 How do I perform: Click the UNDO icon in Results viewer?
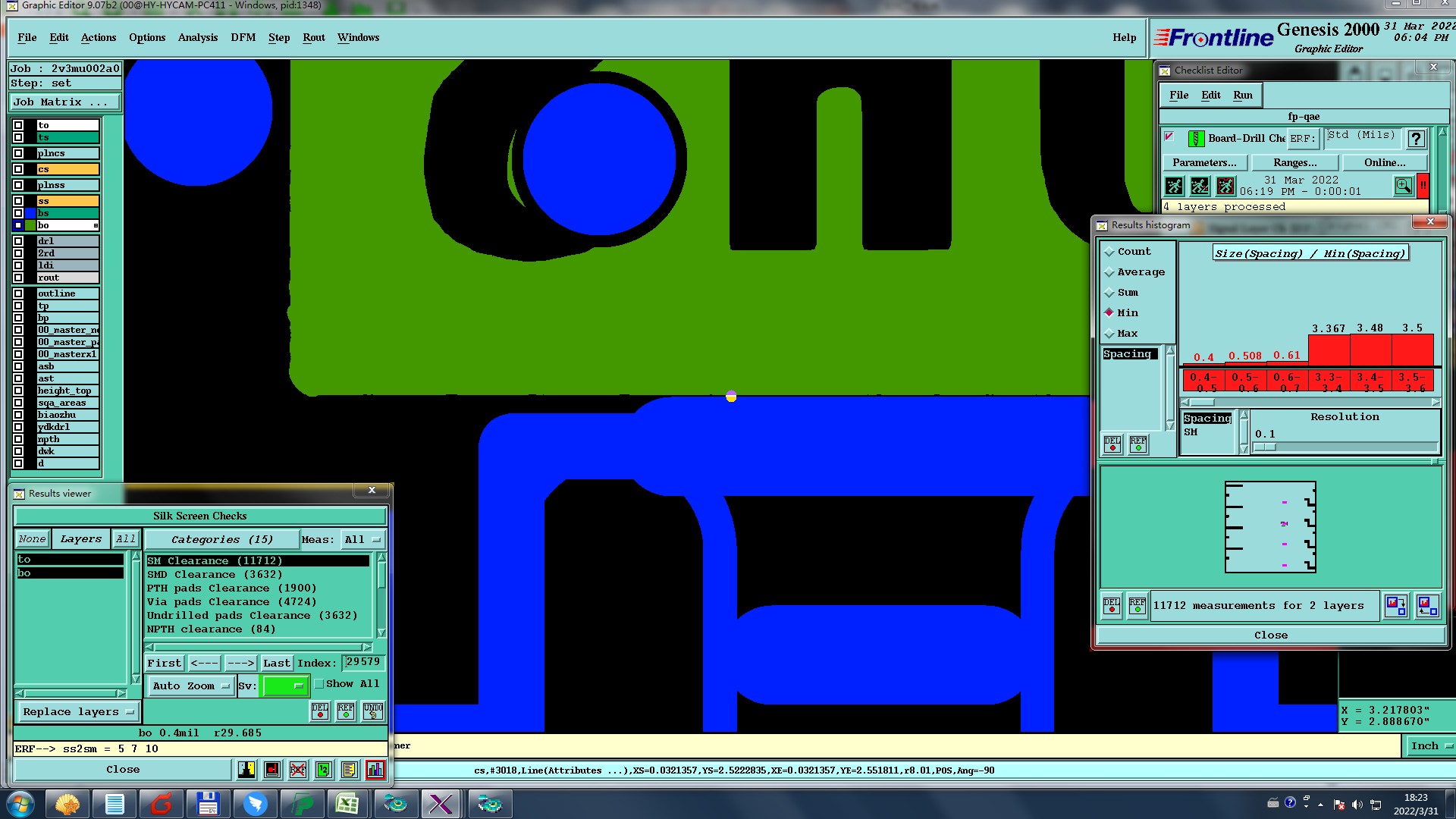[x=373, y=711]
